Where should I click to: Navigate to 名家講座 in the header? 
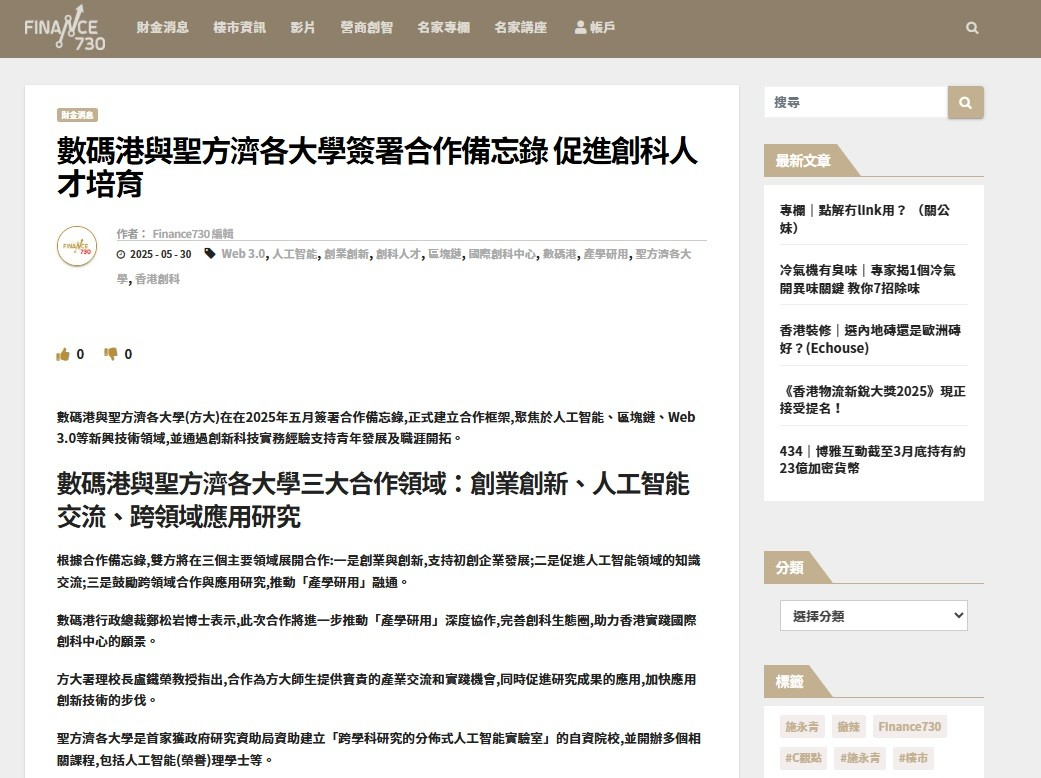(x=520, y=28)
